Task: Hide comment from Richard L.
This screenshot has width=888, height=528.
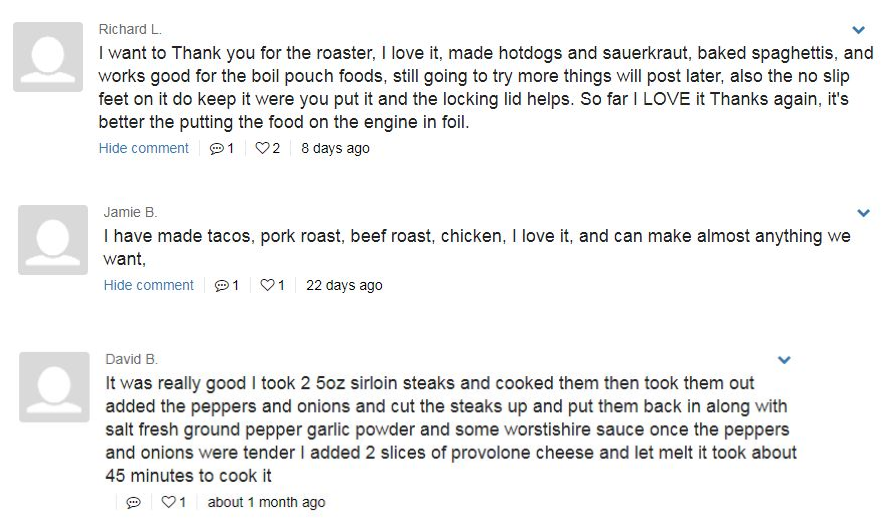Action: pos(143,148)
